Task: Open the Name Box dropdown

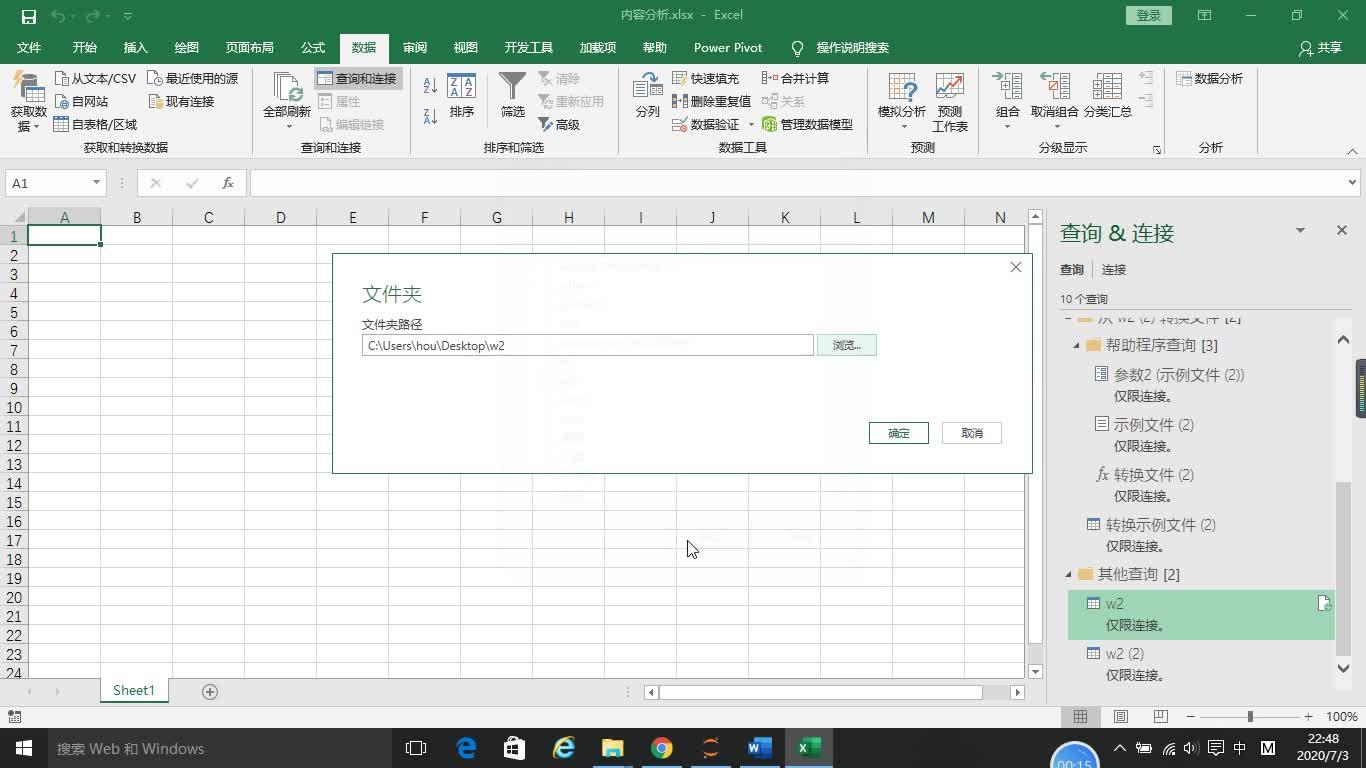Action: pyautogui.click(x=95, y=183)
